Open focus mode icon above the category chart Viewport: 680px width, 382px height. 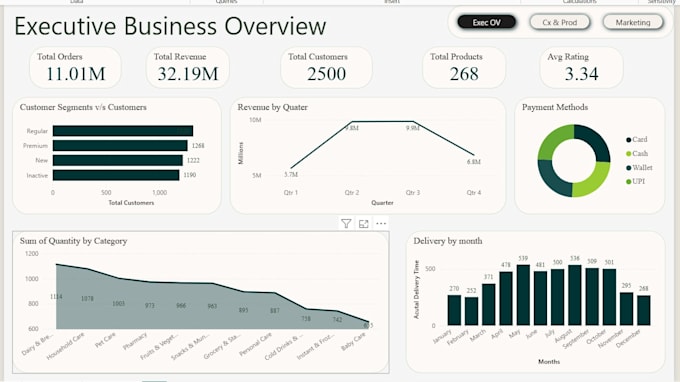pos(363,224)
